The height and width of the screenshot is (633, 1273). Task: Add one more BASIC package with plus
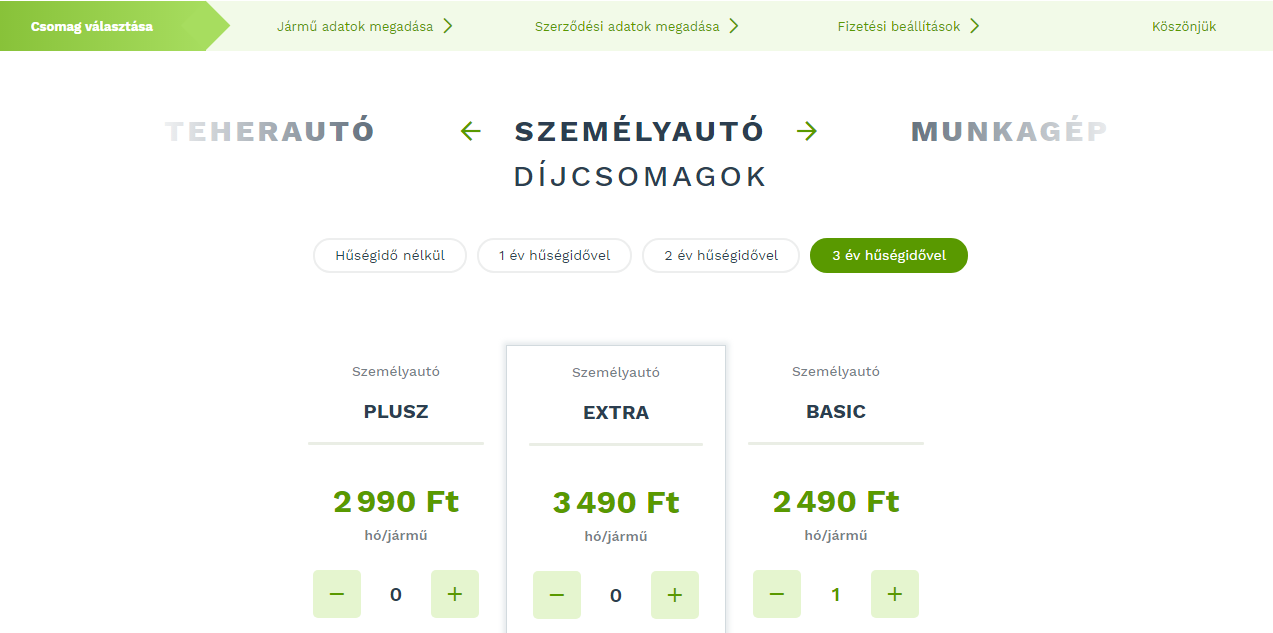pos(895,594)
